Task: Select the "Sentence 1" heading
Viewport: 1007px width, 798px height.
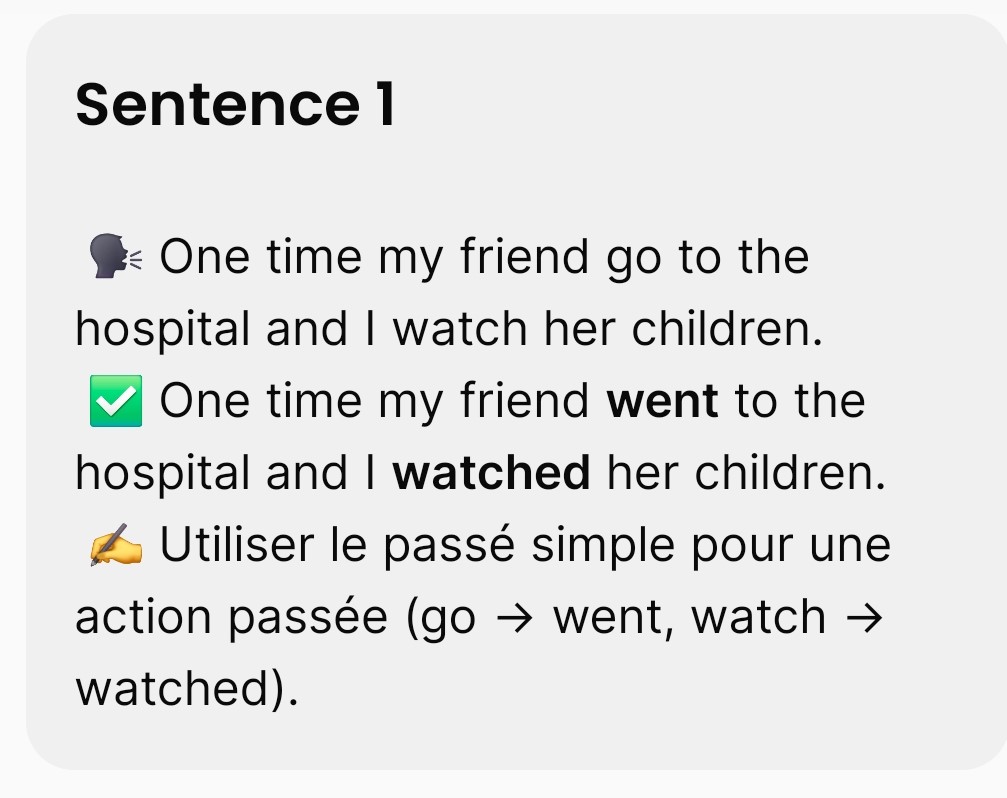Action: click(236, 104)
